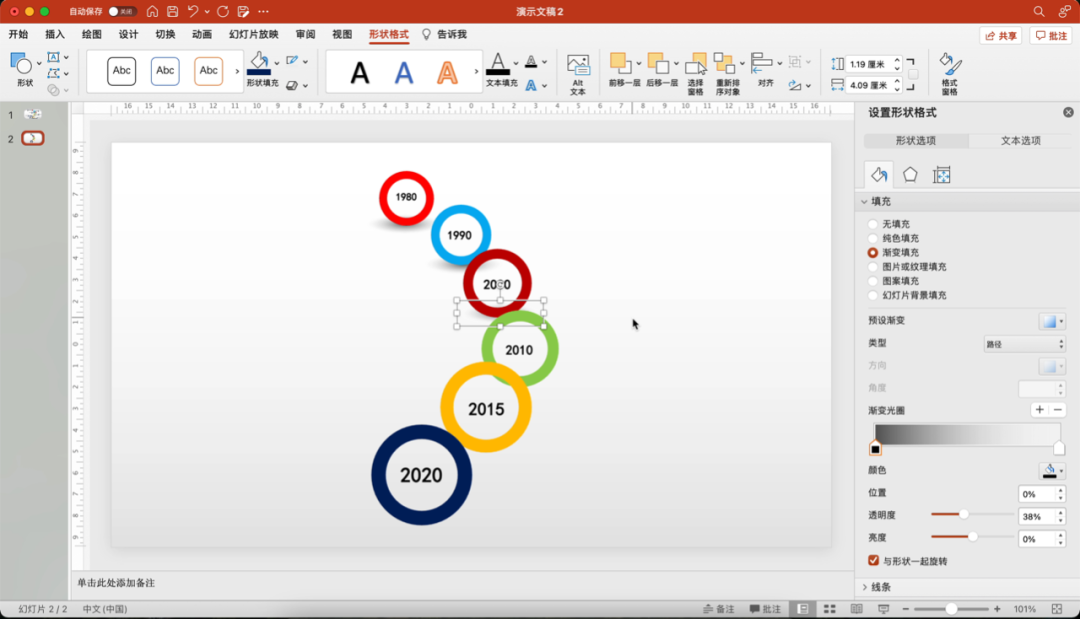The height and width of the screenshot is (619, 1080).
Task: Click the Position (位置) 0% input field
Action: 1036,494
